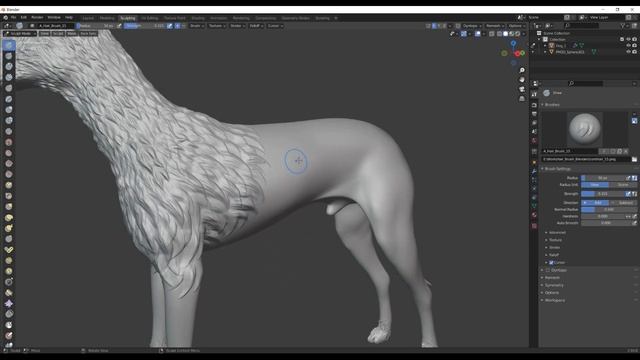The width and height of the screenshot is (640, 360).
Task: Switch to the UV Editing workspace tab
Action: pyautogui.click(x=149, y=18)
